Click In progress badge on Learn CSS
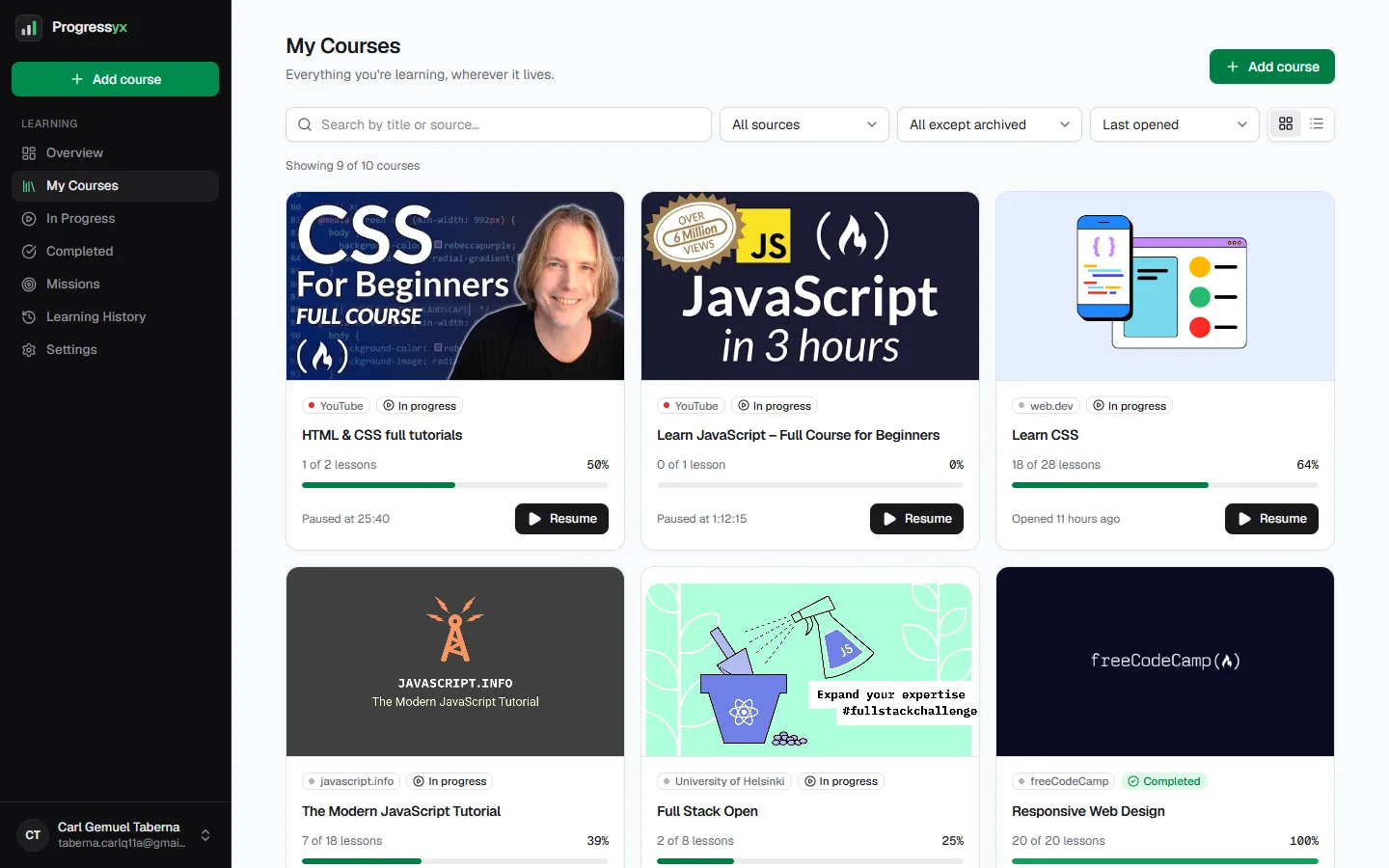Screen dimensions: 1389x868 coord(1130,406)
